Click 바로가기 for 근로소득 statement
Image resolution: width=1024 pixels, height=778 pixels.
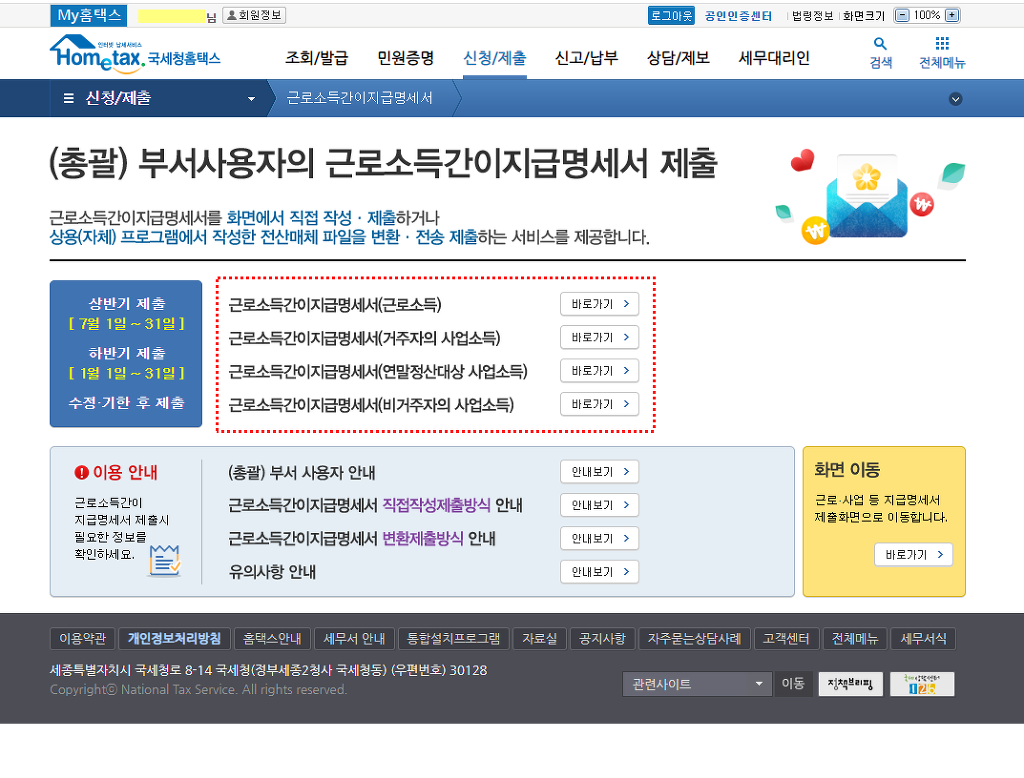tap(599, 304)
